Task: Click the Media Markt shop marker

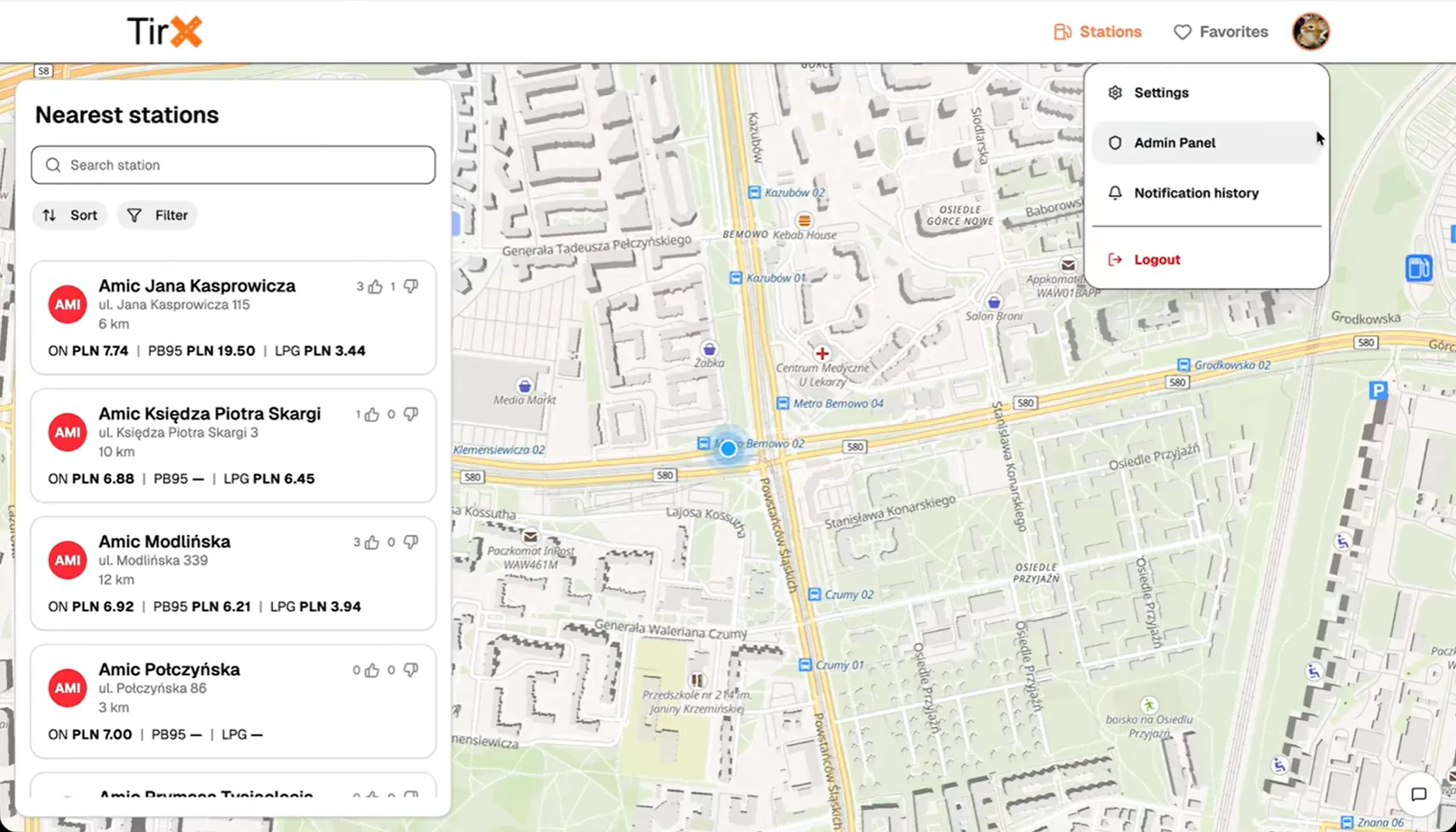Action: 524,386
